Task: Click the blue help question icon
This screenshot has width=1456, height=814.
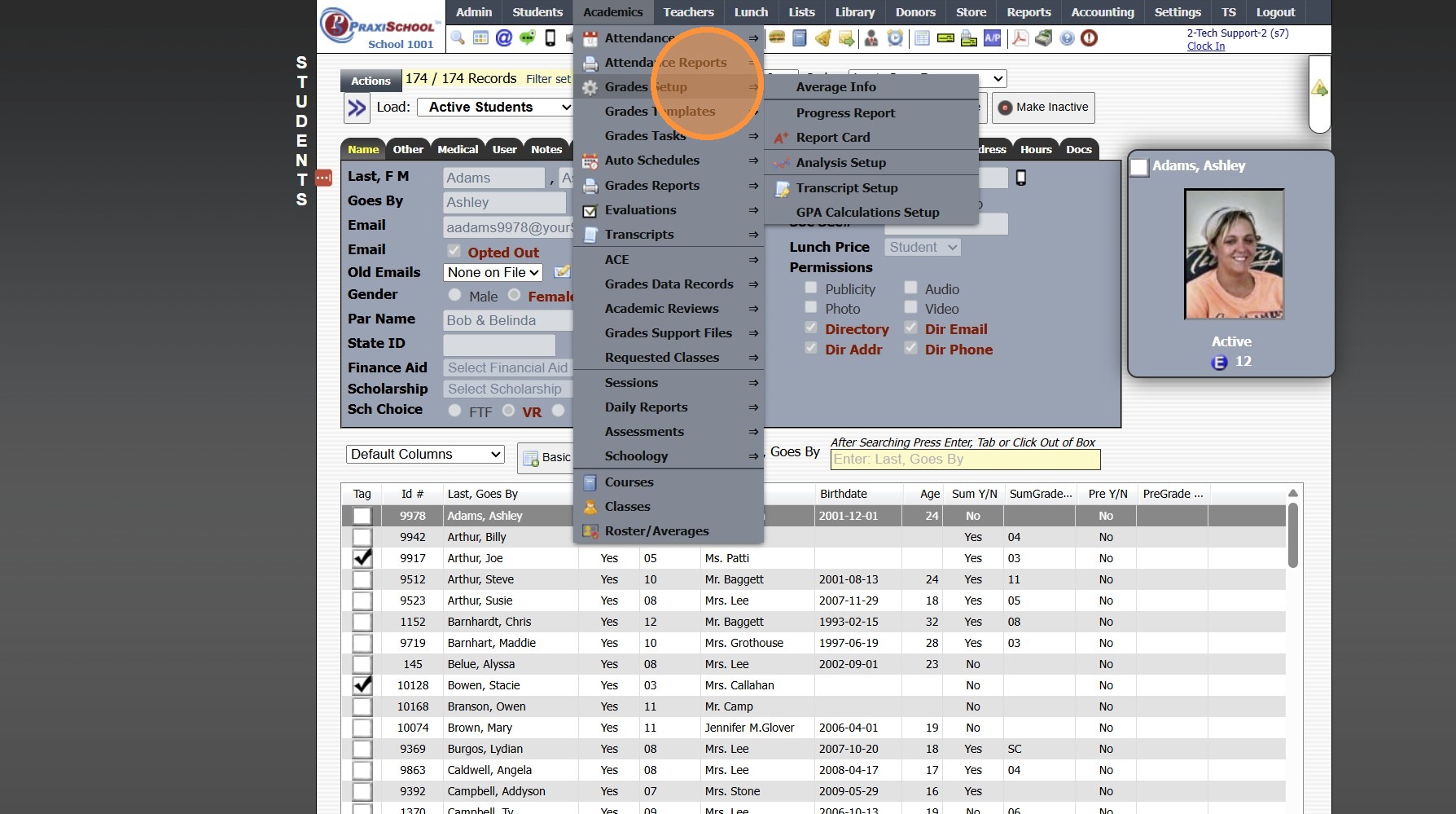Action: coord(1067,37)
